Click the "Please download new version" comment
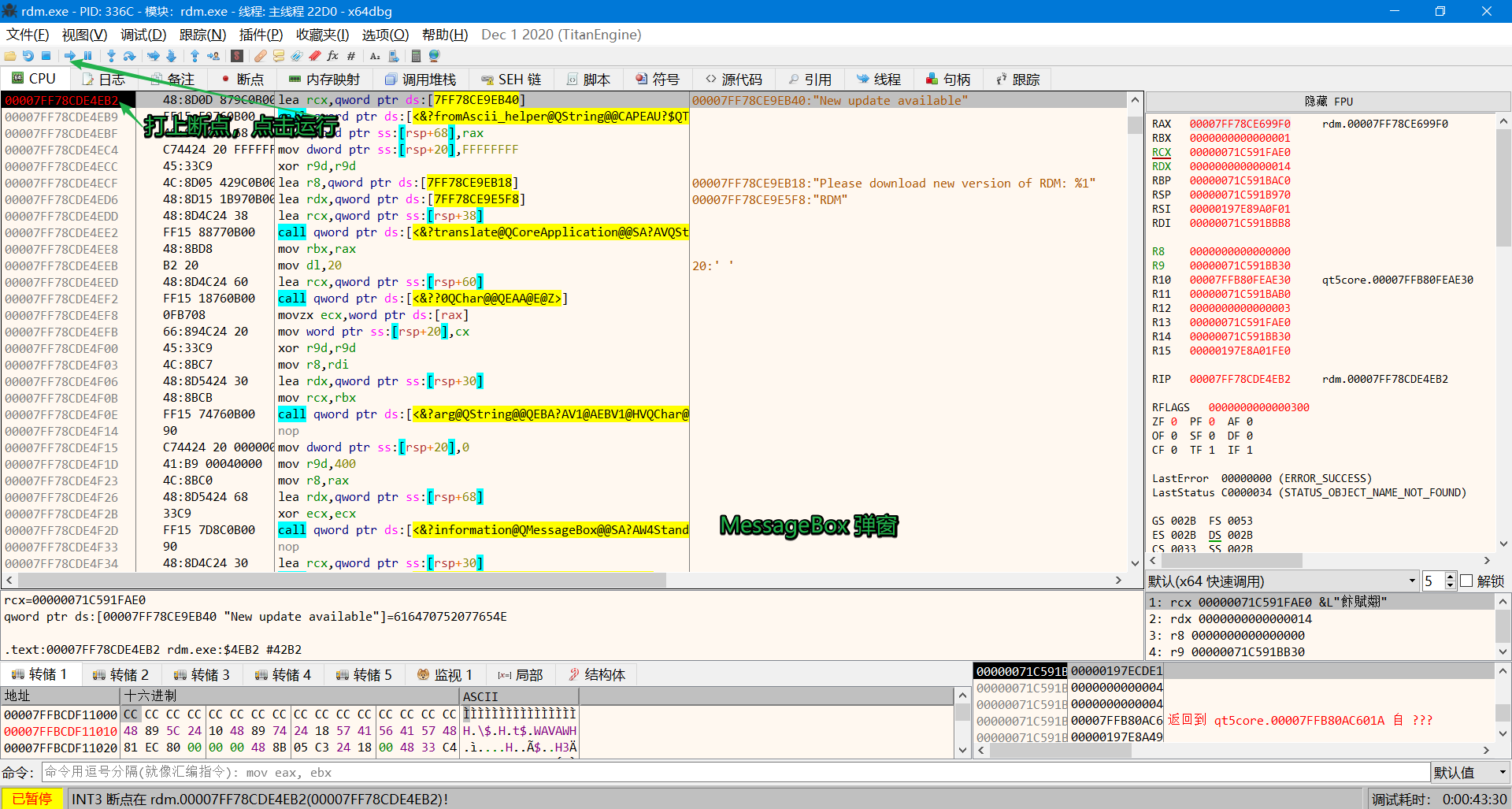This screenshot has width=1512, height=809. [x=894, y=183]
